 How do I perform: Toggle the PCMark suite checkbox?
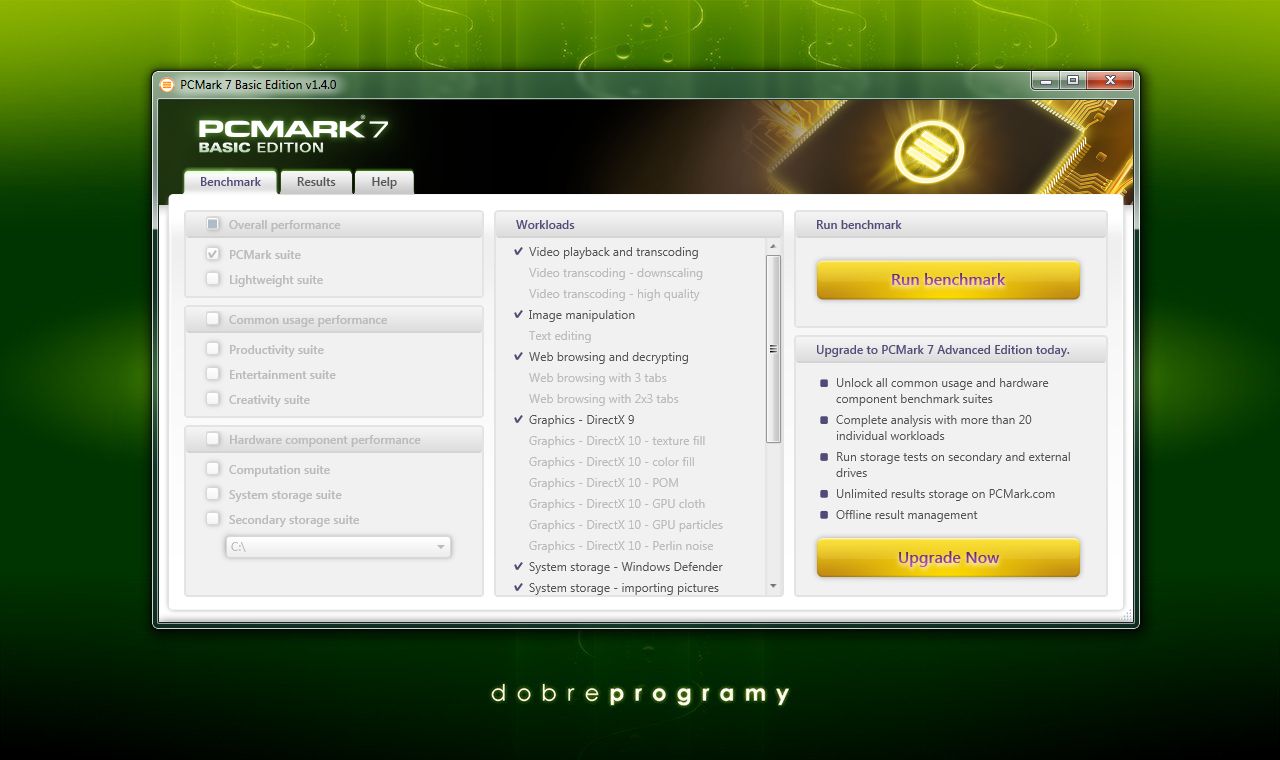click(x=213, y=254)
